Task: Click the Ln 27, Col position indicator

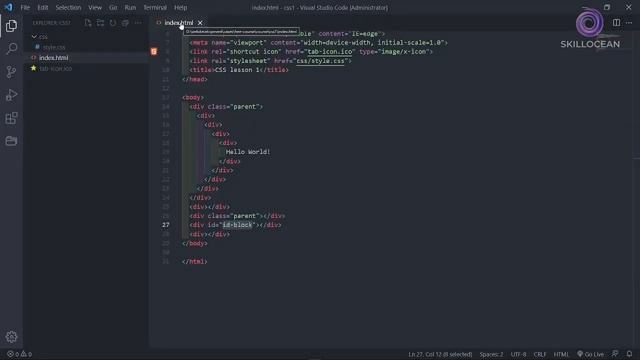Action: pyautogui.click(x=440, y=354)
